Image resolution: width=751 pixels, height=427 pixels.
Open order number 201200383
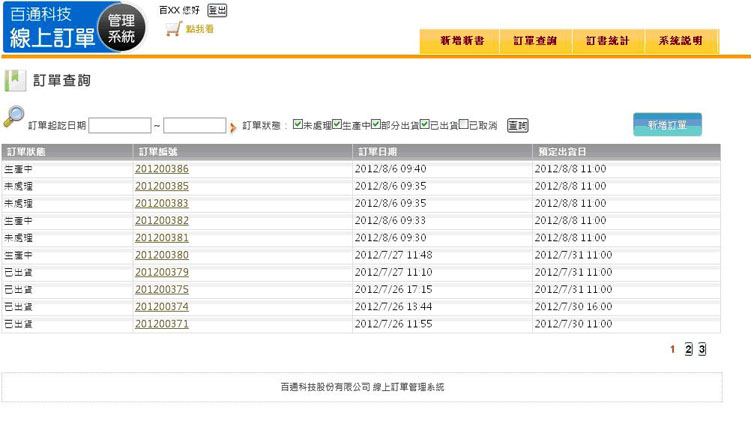pyautogui.click(x=162, y=203)
